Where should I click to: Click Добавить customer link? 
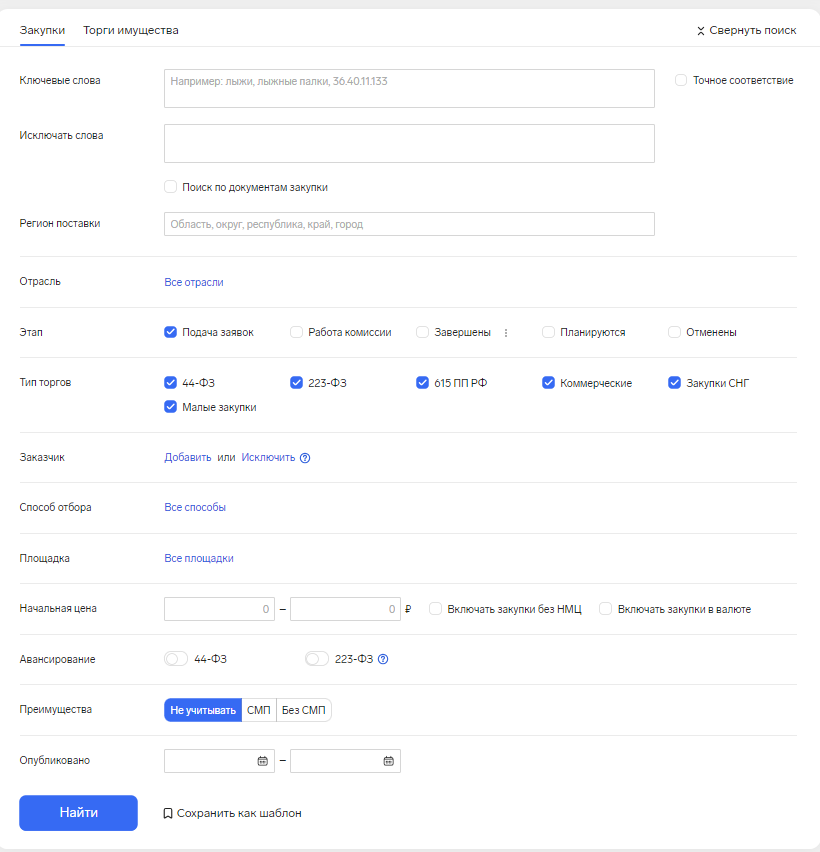(x=188, y=458)
